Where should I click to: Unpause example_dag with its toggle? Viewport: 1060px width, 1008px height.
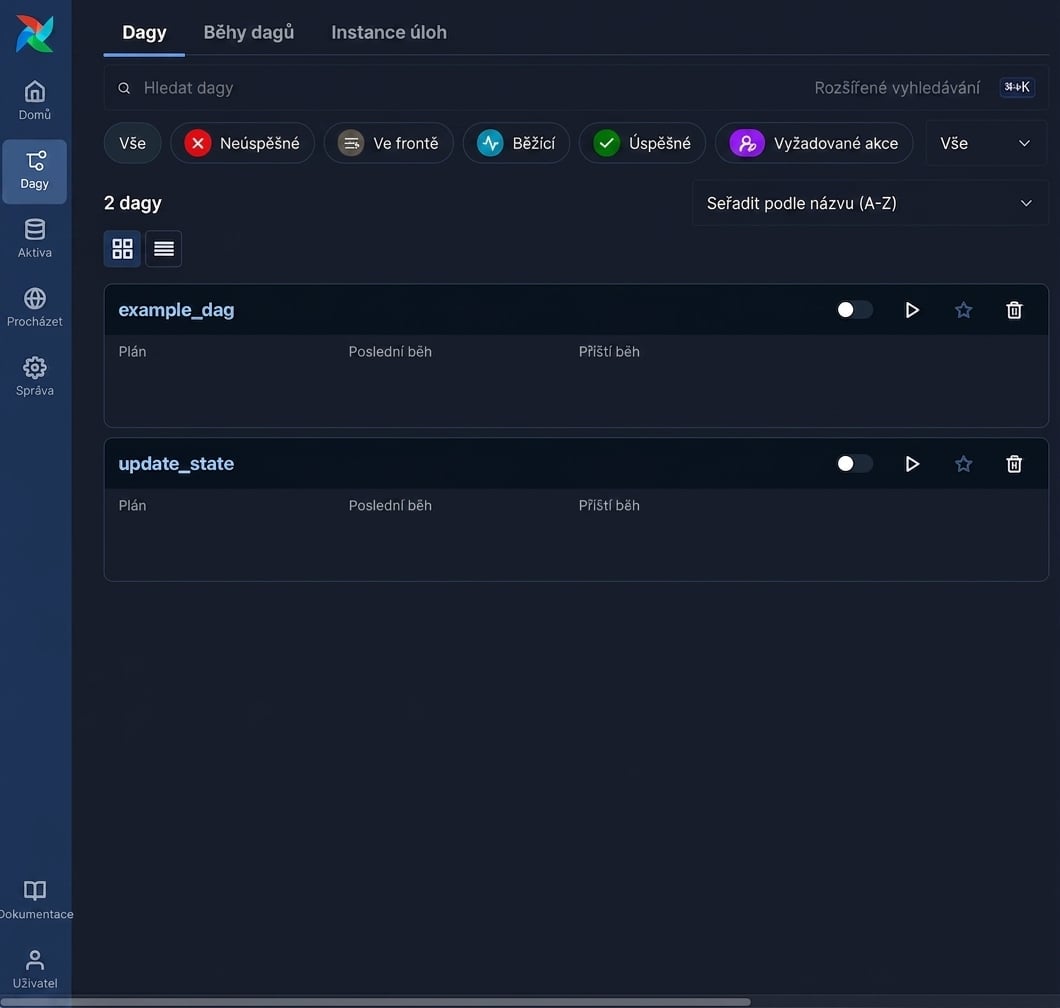point(854,310)
